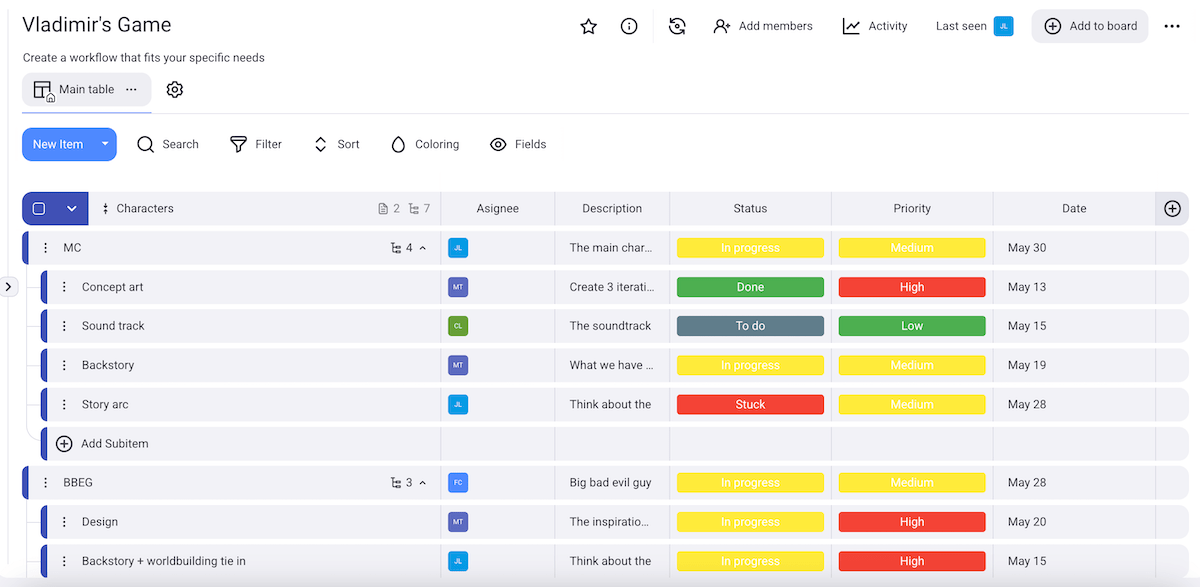This screenshot has width=1200, height=587.
Task: Open the board's three-dot options menu
Action: [x=1172, y=27]
